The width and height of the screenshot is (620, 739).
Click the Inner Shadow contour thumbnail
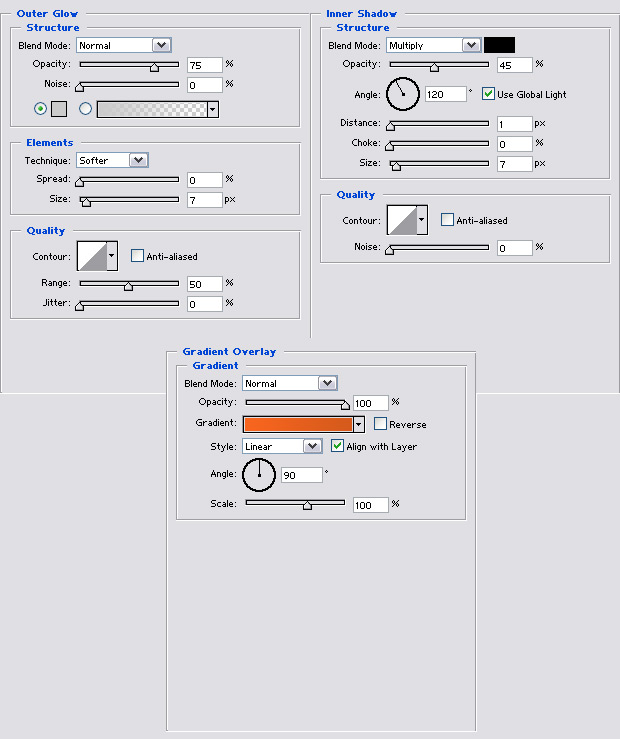coord(401,220)
